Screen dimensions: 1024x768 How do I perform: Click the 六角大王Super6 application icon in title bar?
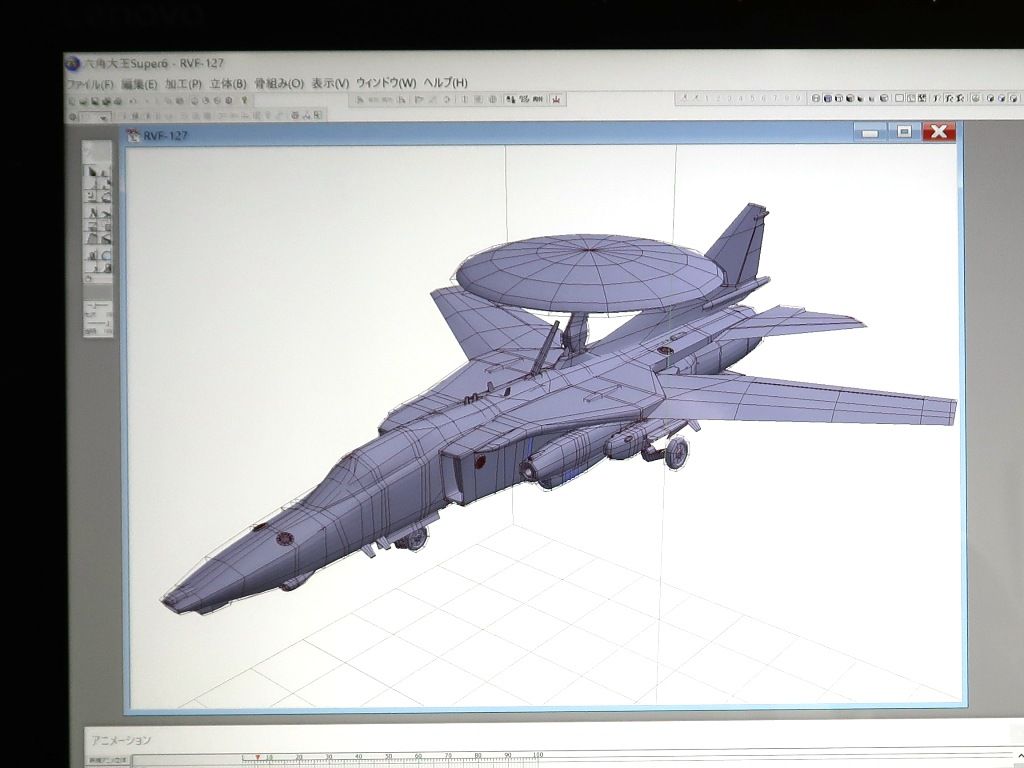pyautogui.click(x=71, y=65)
